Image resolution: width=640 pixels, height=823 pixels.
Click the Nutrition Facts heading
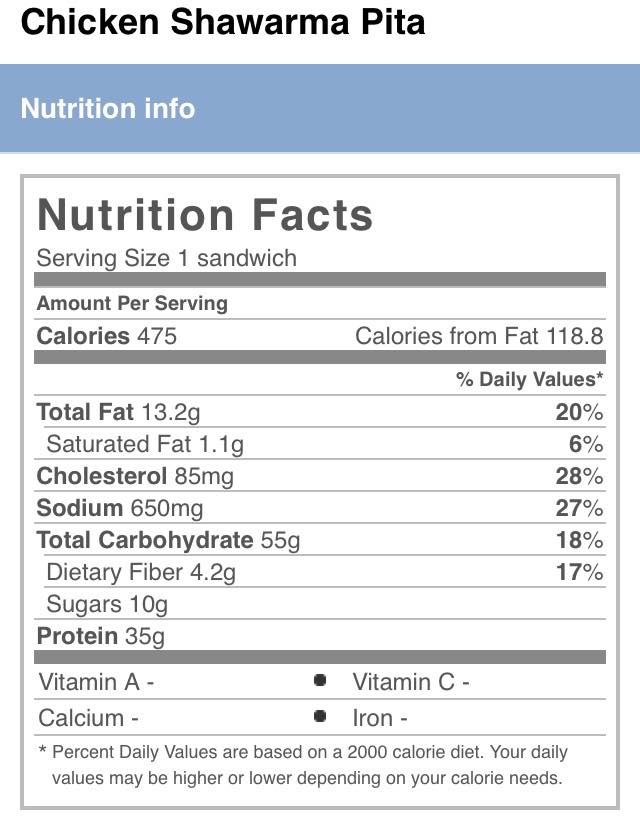(205, 215)
